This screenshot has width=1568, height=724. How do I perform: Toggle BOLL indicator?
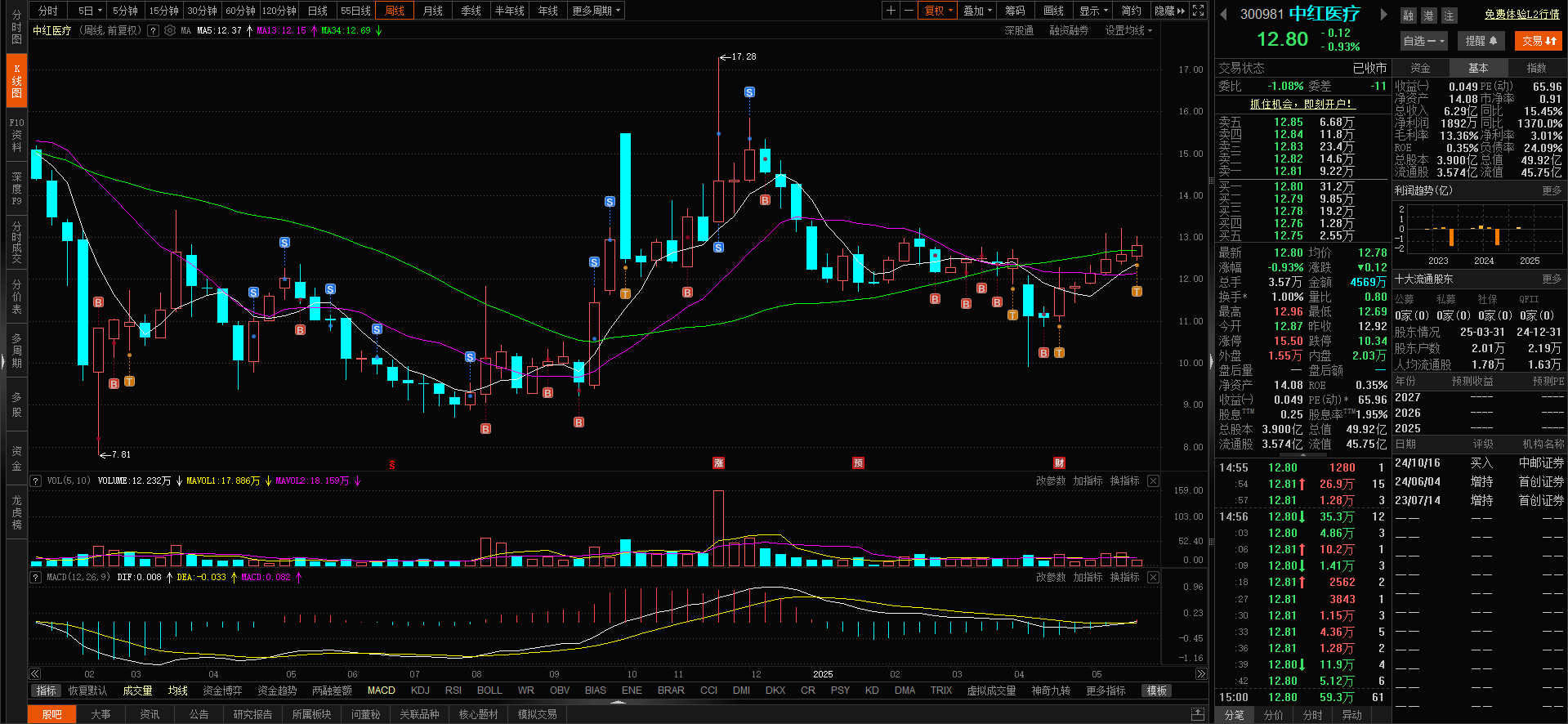pyautogui.click(x=489, y=690)
